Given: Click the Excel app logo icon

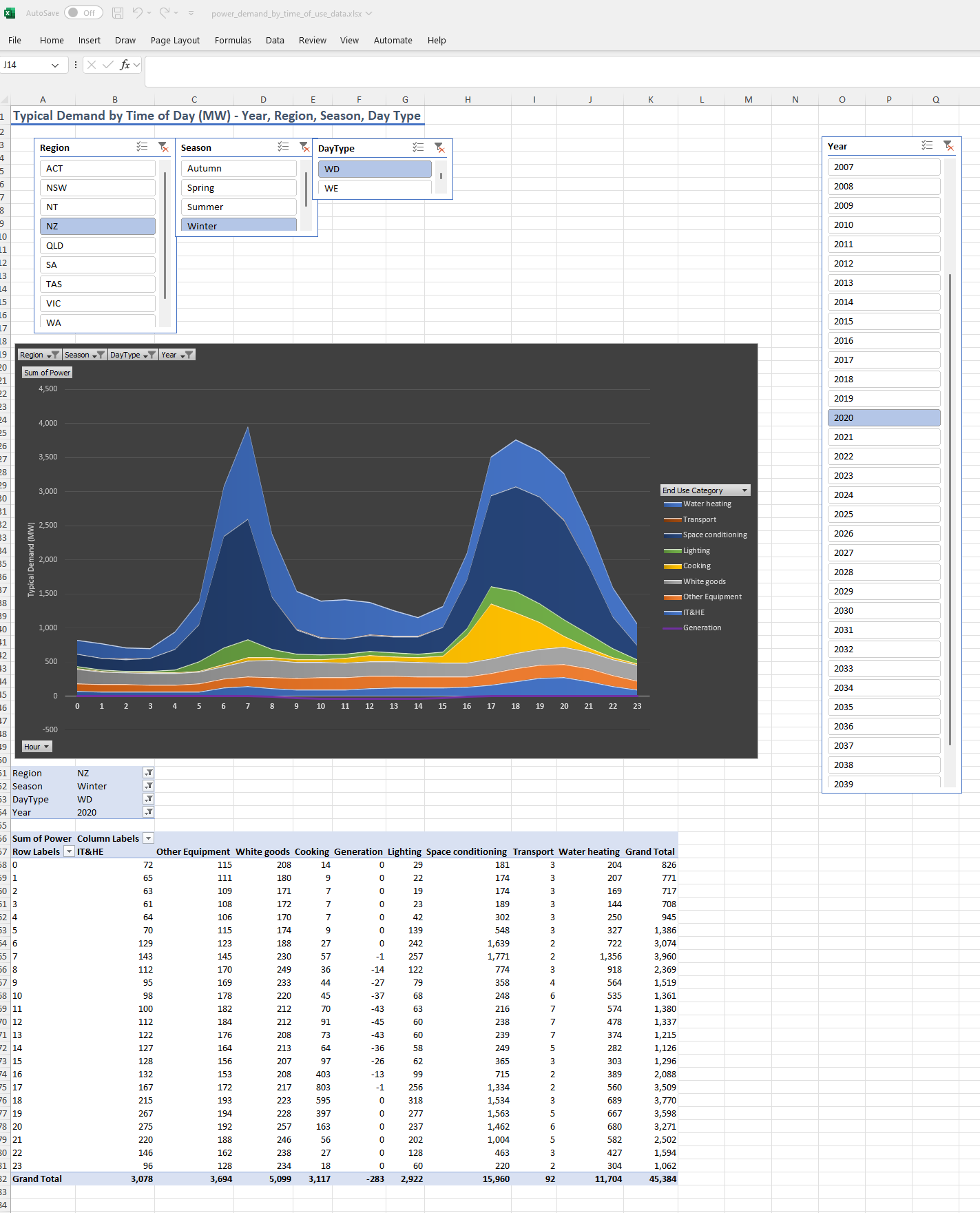Looking at the screenshot, I should pyautogui.click(x=10, y=13).
